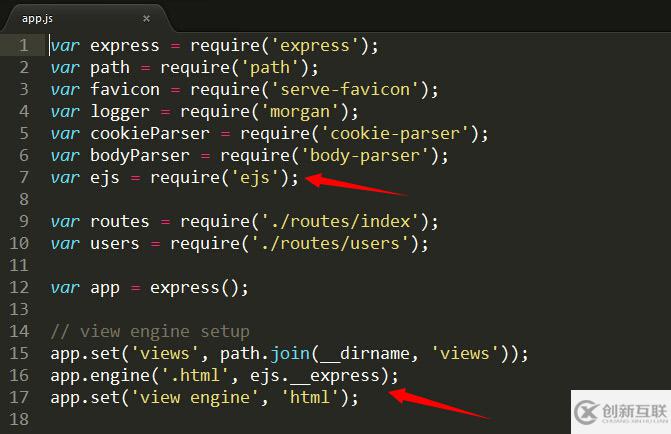This screenshot has width=671, height=434.
Task: Click line number 14 in gutter
Action: [x=19, y=331]
